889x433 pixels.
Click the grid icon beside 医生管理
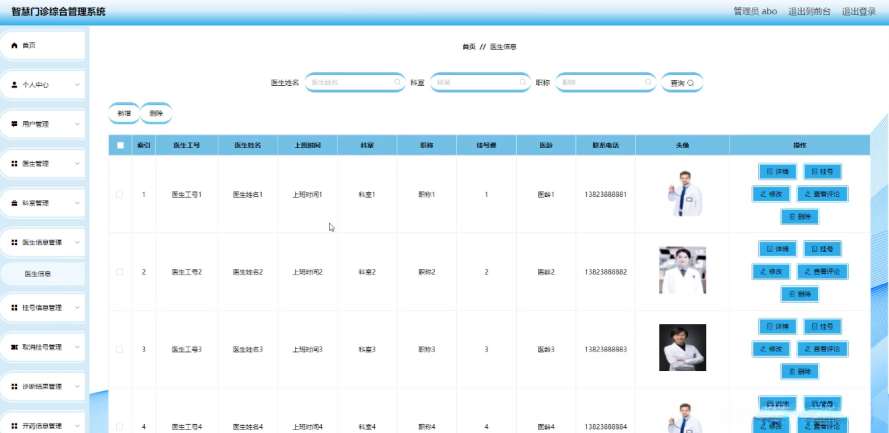point(15,163)
